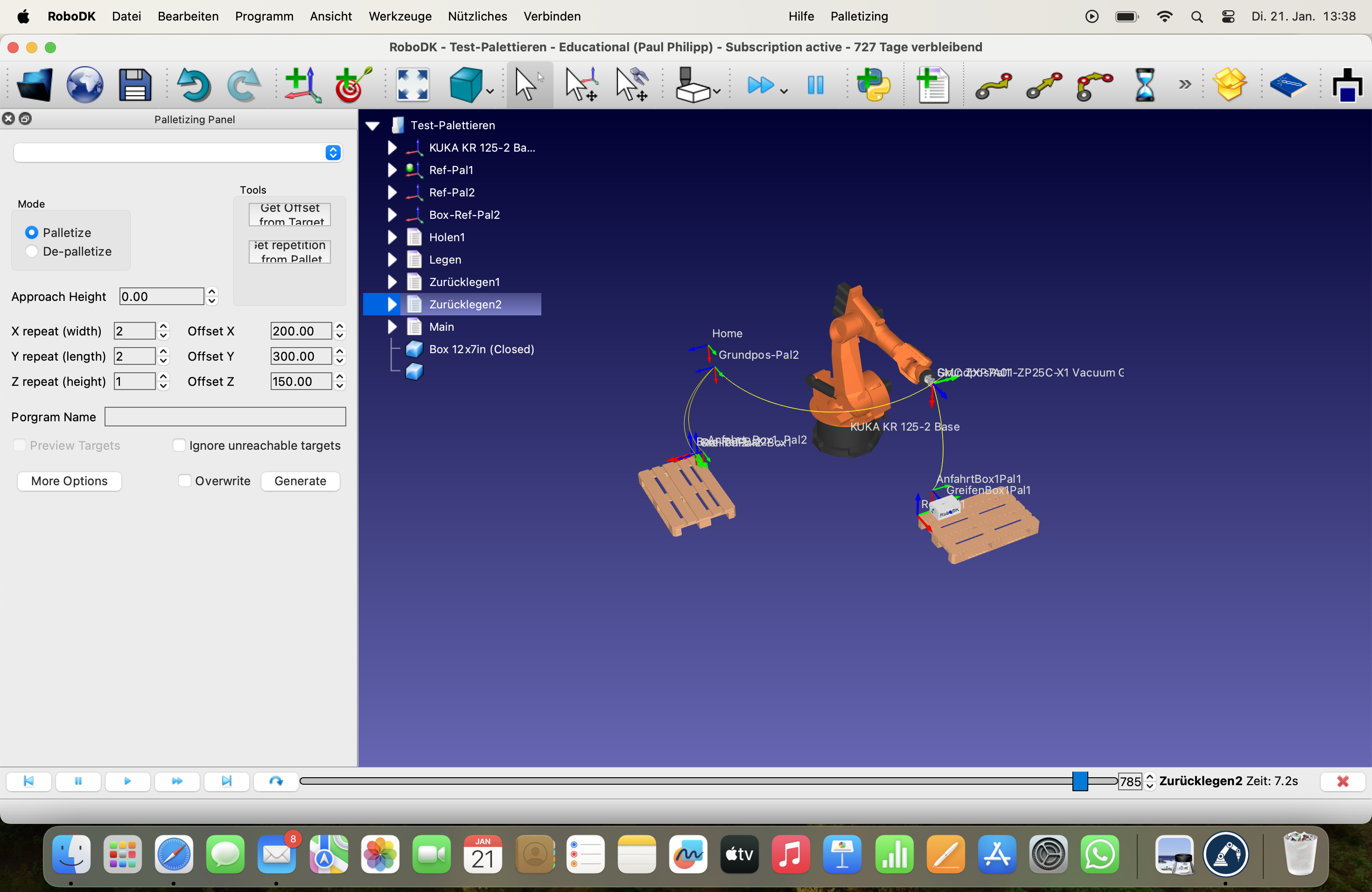Click the hourglass pause instruction icon
Image resolution: width=1372 pixels, height=892 pixels.
(1144, 85)
